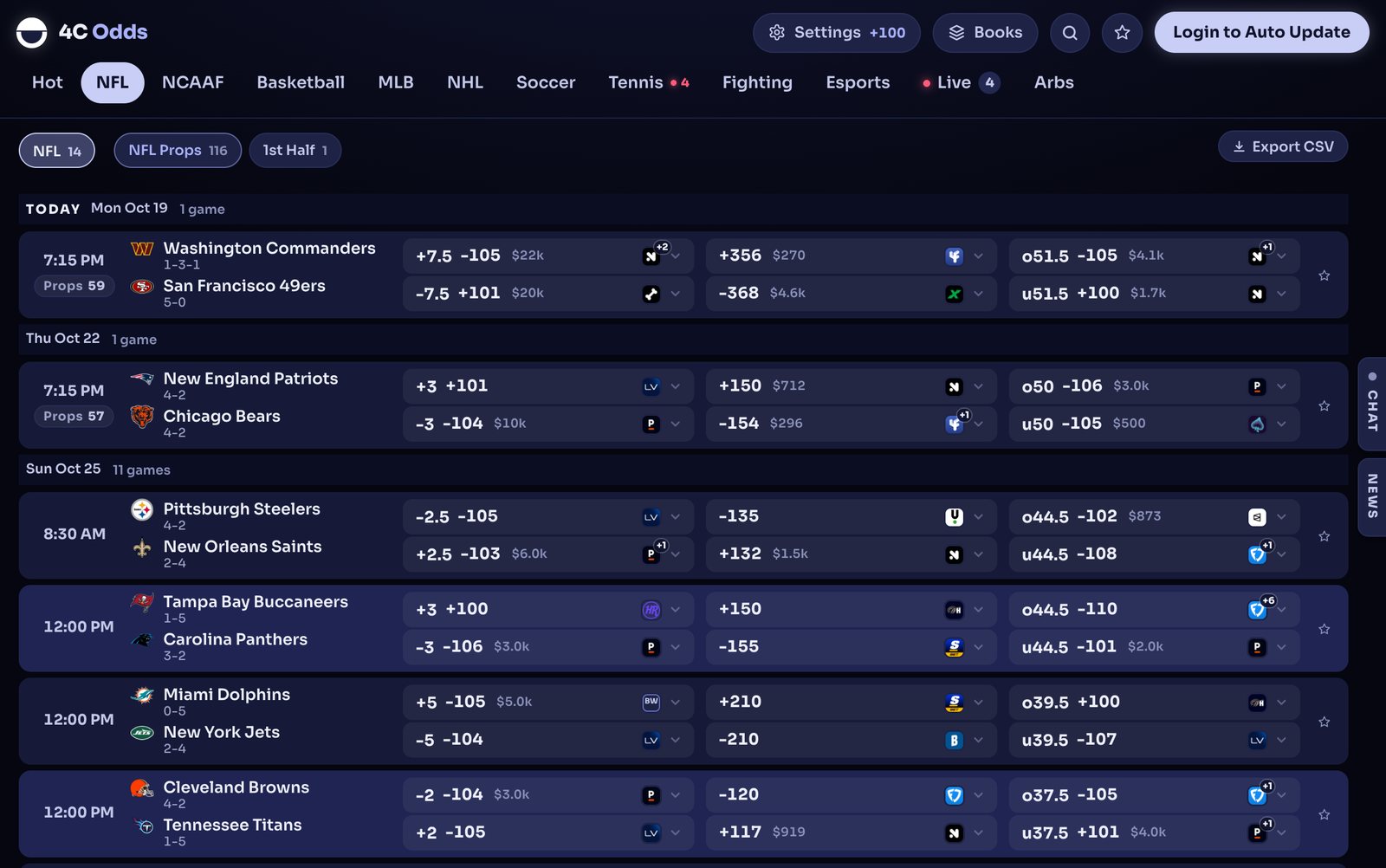Expand books for o39.5 +100 total
1386x868 pixels.
coord(1281,703)
